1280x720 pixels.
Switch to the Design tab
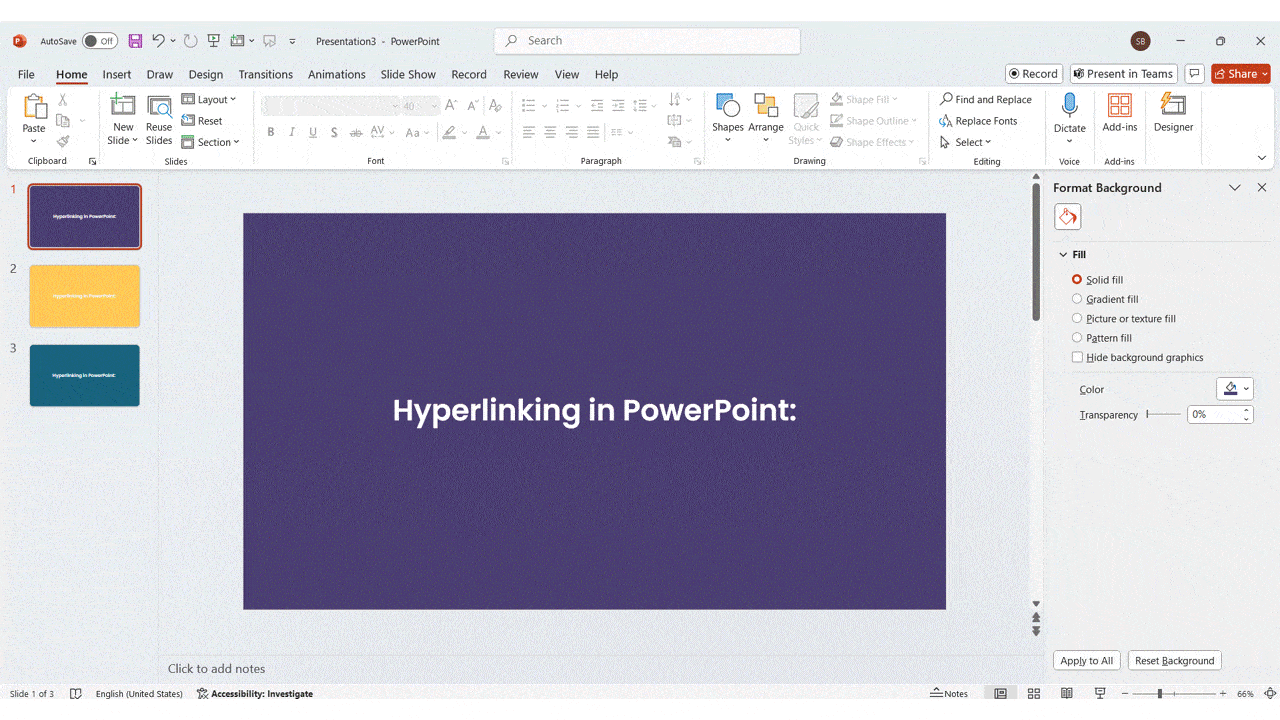[206, 74]
